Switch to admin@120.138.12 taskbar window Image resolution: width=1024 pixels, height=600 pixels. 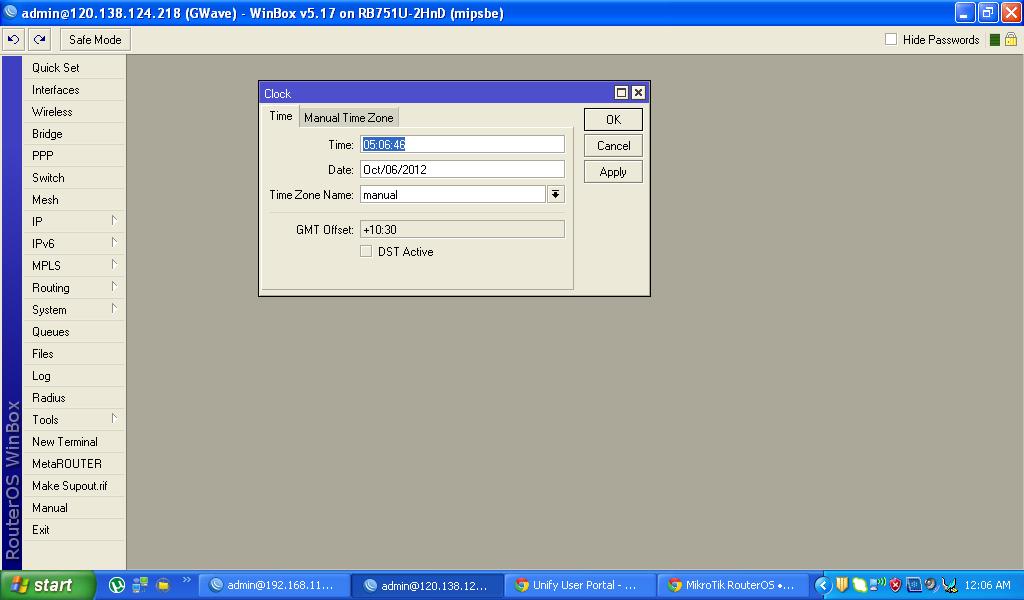click(x=427, y=586)
